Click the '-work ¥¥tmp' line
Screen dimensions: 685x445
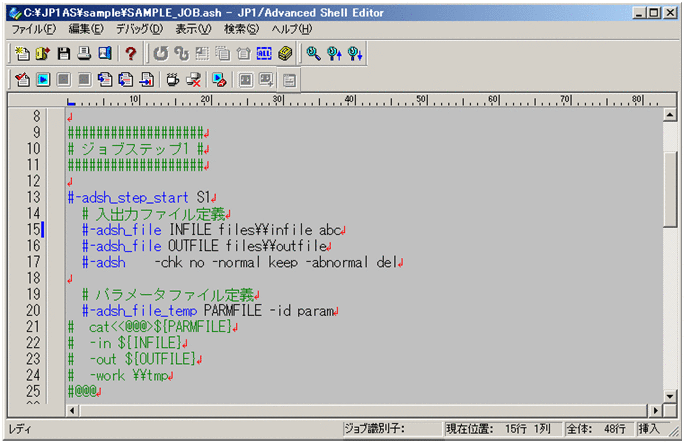click(121, 375)
